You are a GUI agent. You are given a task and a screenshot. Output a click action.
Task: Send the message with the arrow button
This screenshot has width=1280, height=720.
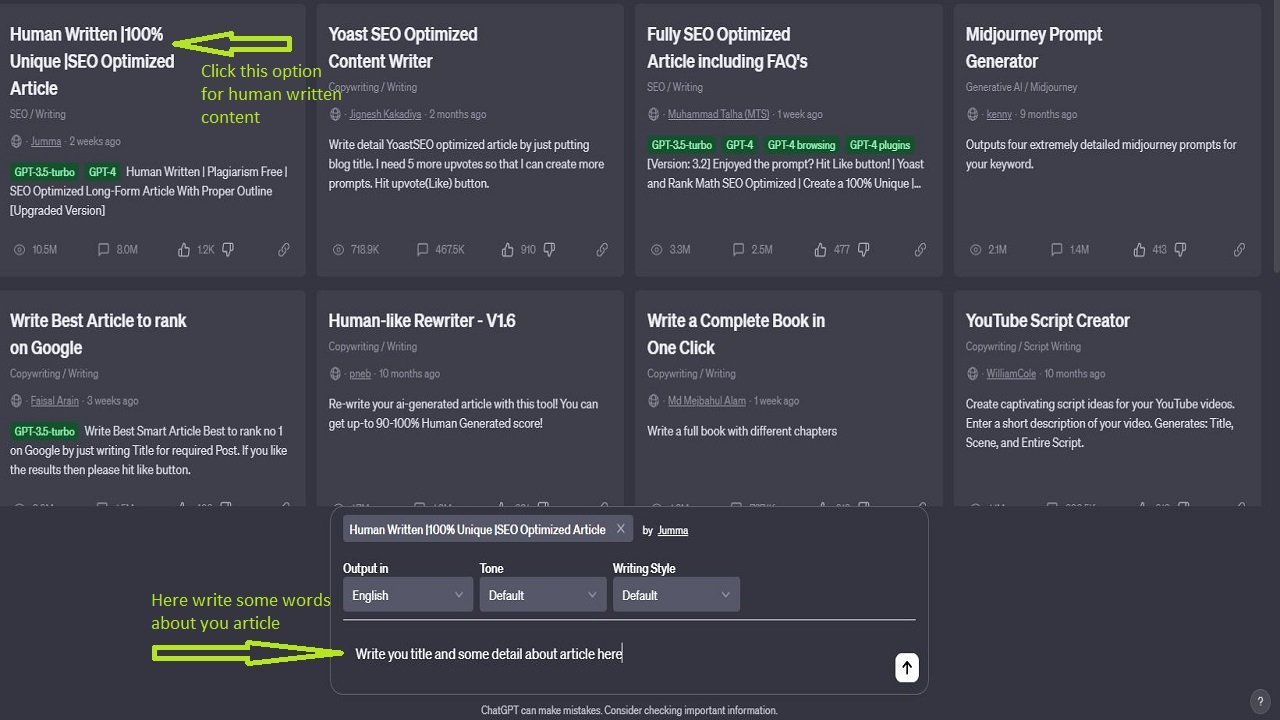point(907,668)
